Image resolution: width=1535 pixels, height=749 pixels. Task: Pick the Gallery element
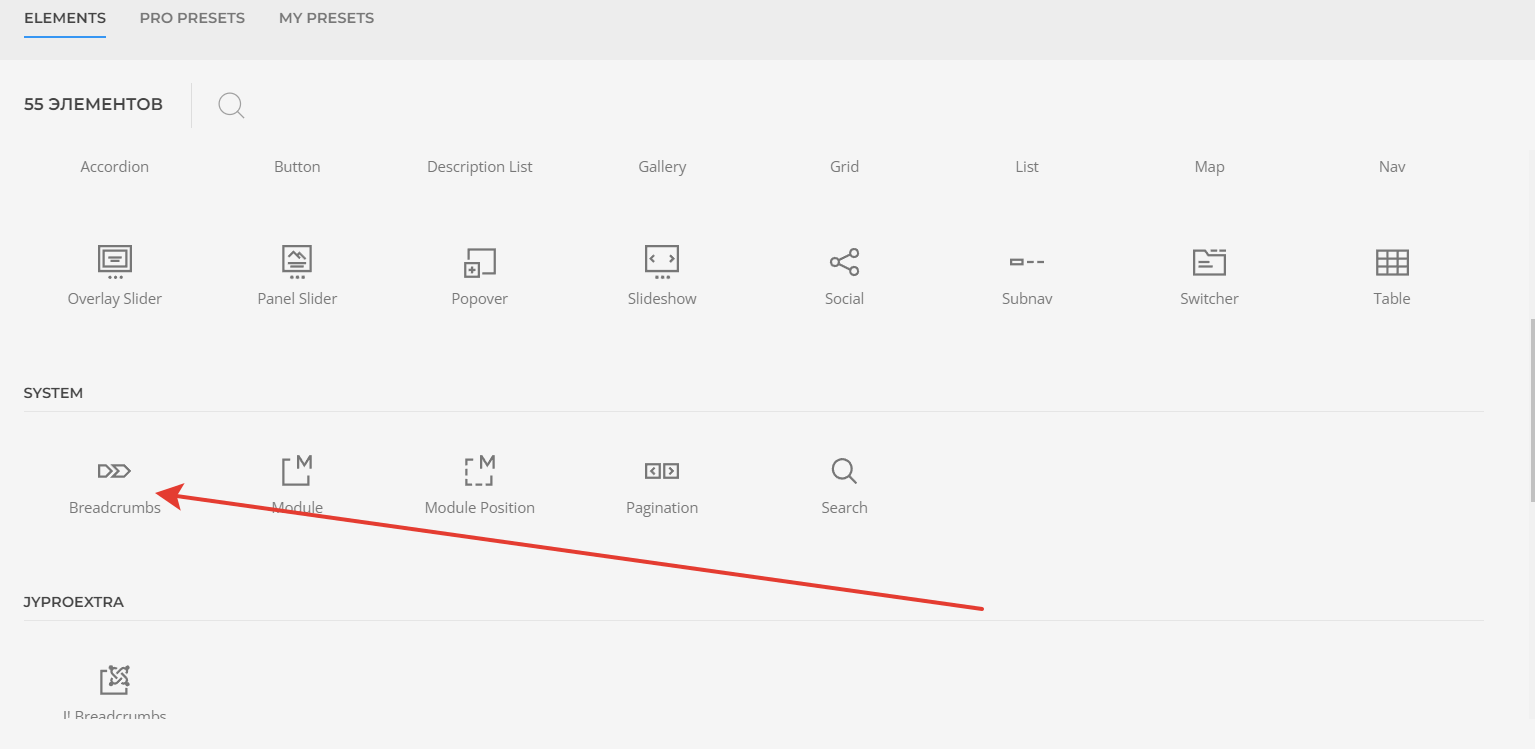[x=662, y=167]
